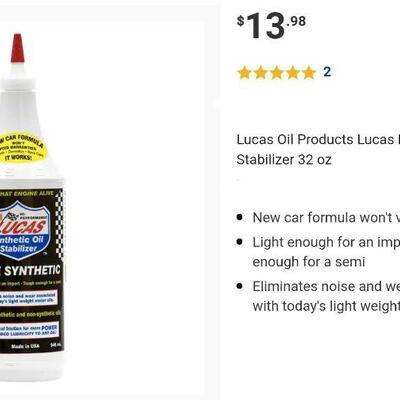The width and height of the screenshot is (400, 400).
Task: Click the "Made in USA" text on the bottle
Action: coord(25,346)
